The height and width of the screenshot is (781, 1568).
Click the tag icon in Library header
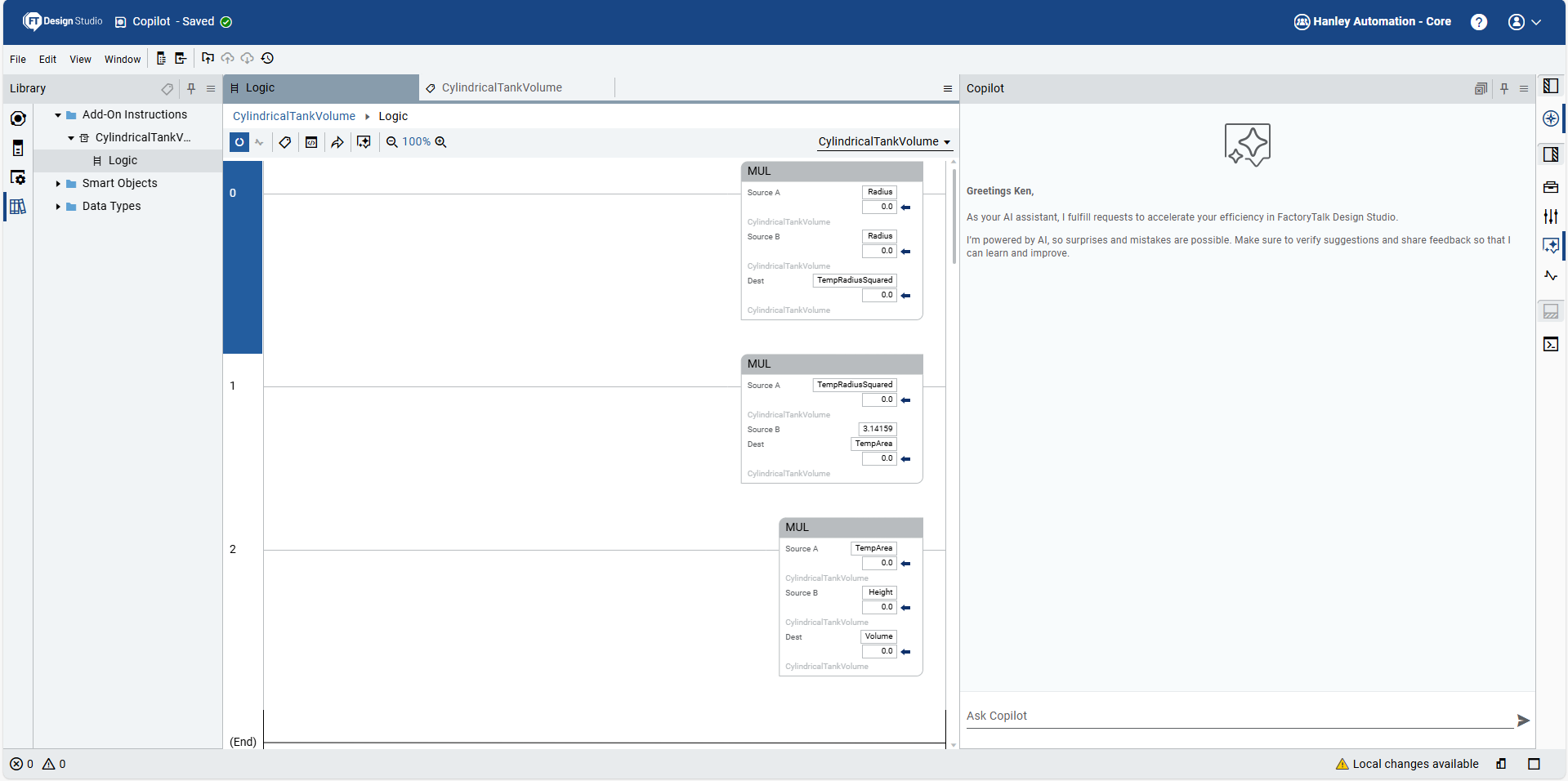(167, 88)
